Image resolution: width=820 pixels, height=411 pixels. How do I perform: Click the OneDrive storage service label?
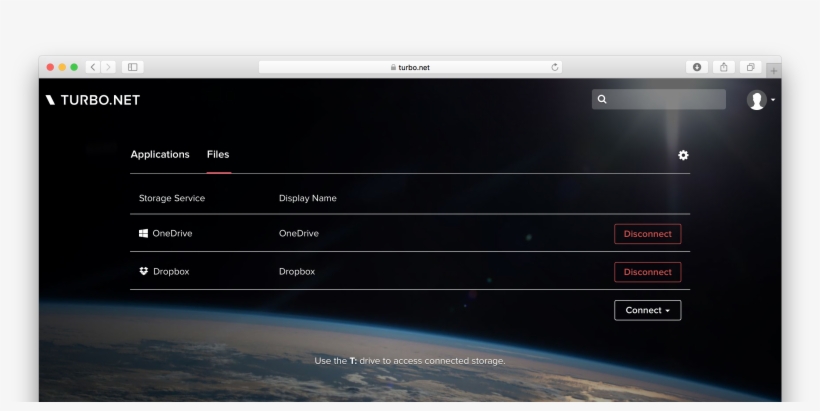pos(173,233)
